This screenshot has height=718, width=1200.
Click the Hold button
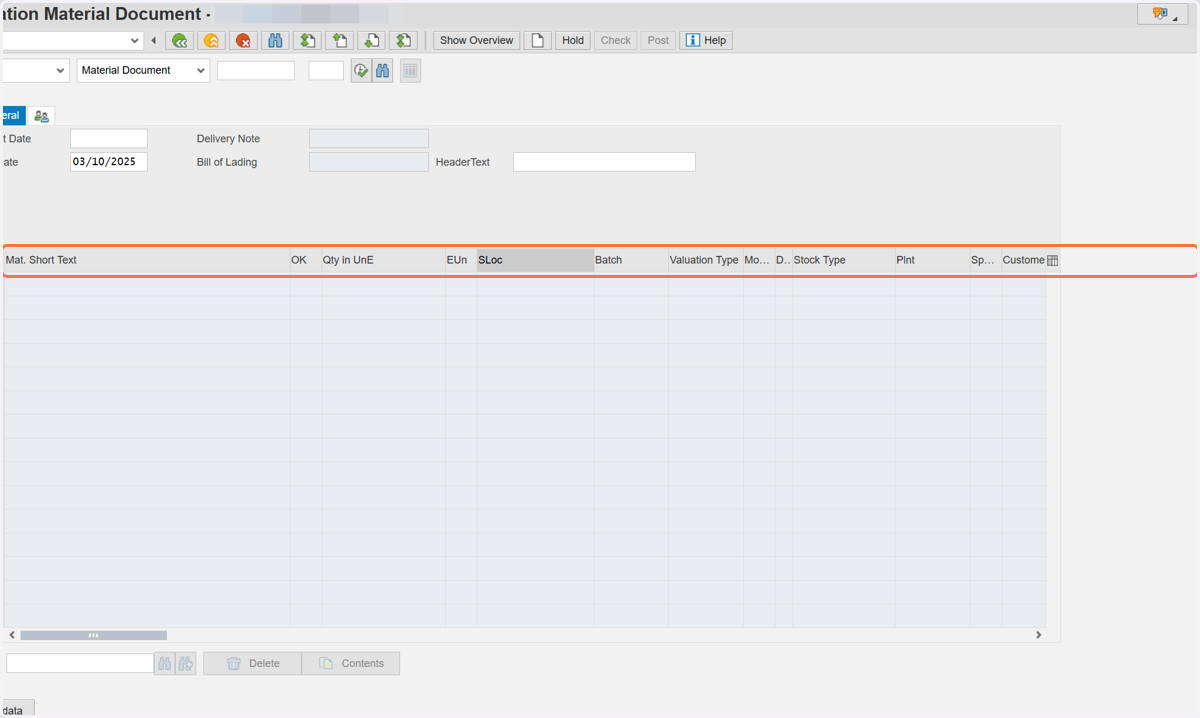573,41
